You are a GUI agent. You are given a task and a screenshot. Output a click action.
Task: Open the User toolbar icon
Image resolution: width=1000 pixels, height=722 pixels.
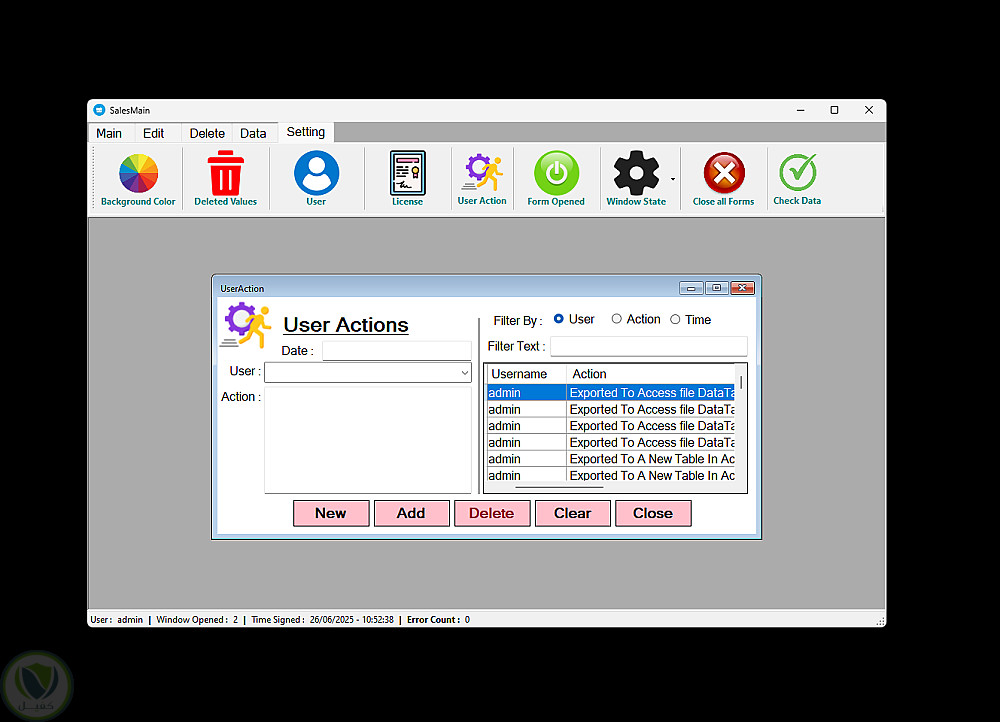pos(316,179)
